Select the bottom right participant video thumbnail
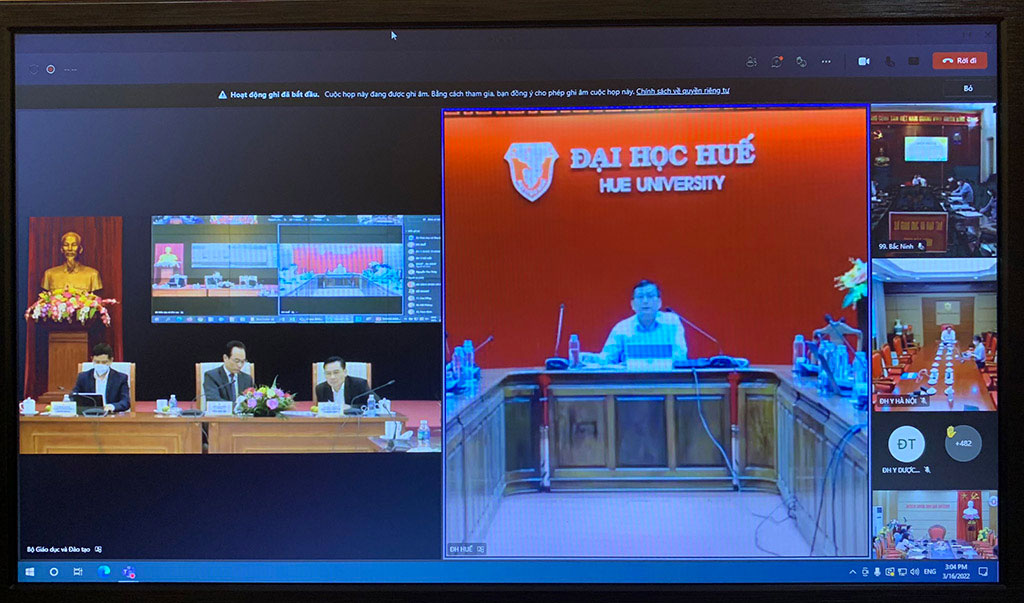The image size is (1024, 603). click(x=934, y=524)
